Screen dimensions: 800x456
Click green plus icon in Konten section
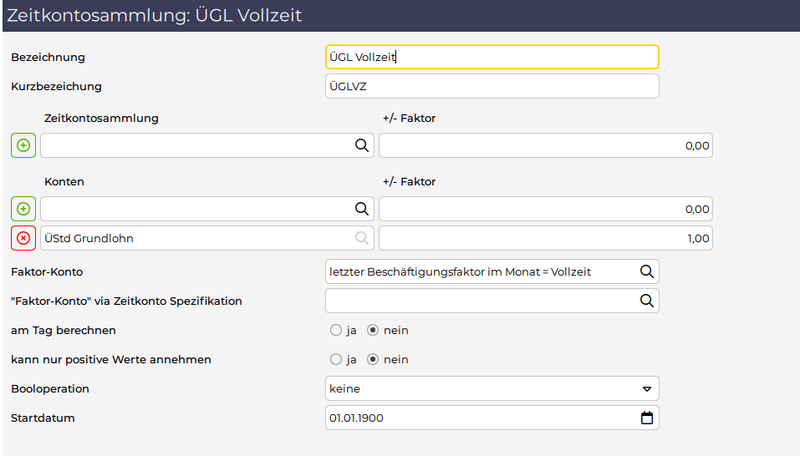(23, 209)
